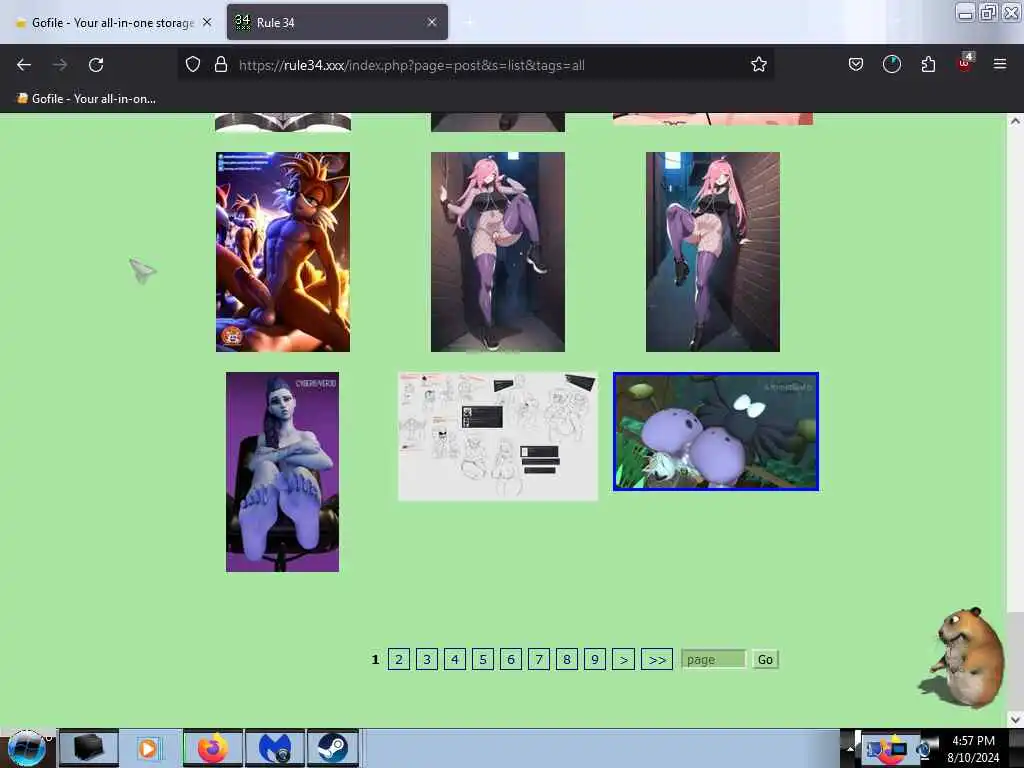Open the Gofile bookmark in bookmarks toolbar

(x=86, y=99)
